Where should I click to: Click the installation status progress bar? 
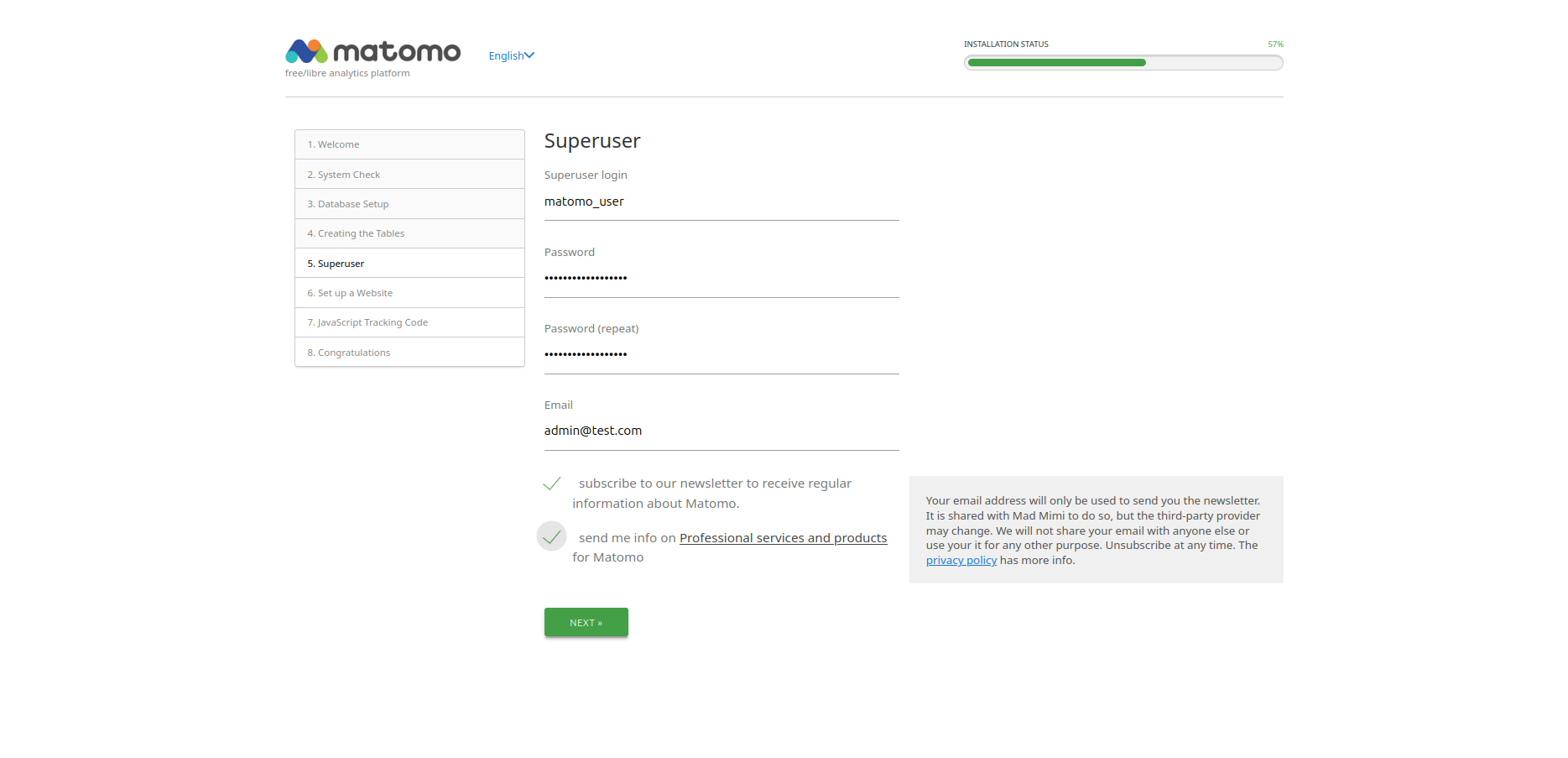pyautogui.click(x=1123, y=62)
